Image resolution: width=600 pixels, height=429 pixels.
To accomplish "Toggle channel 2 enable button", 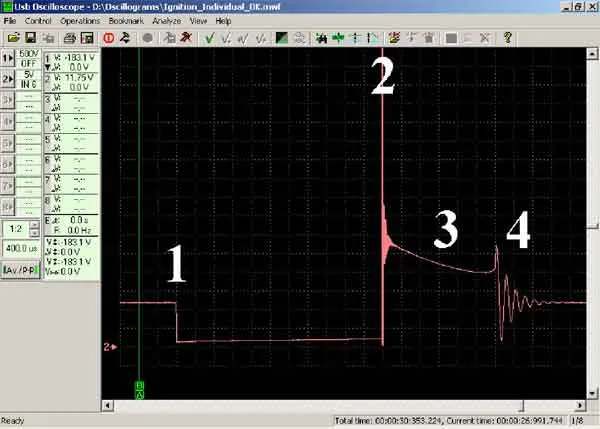I will (x=8, y=79).
